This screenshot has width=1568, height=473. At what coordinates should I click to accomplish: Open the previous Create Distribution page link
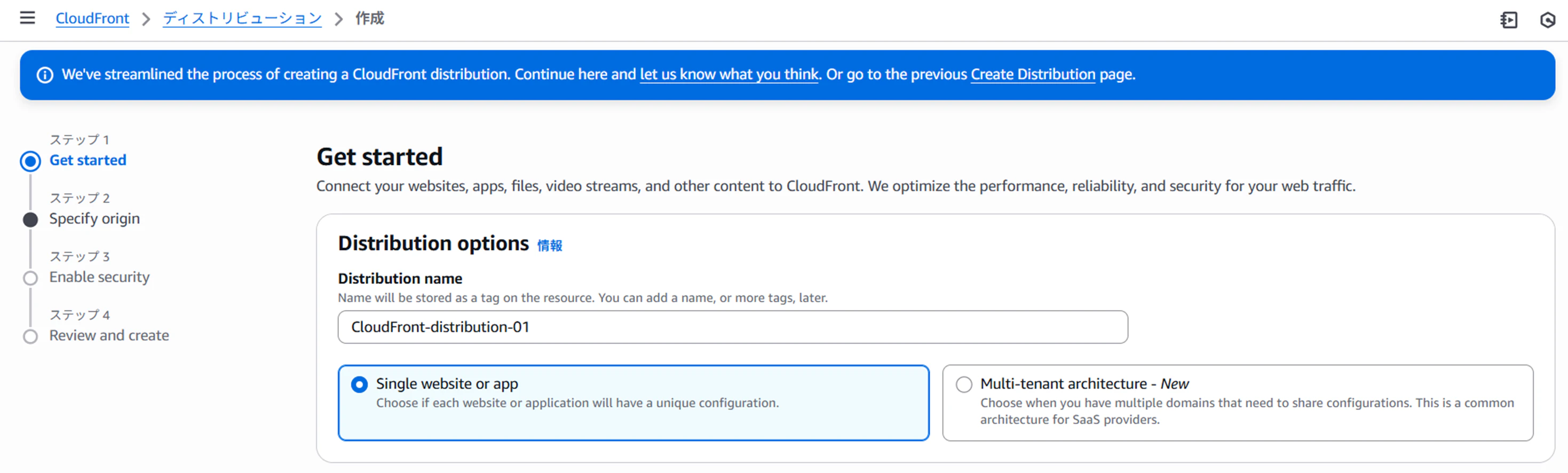pyautogui.click(x=1032, y=74)
